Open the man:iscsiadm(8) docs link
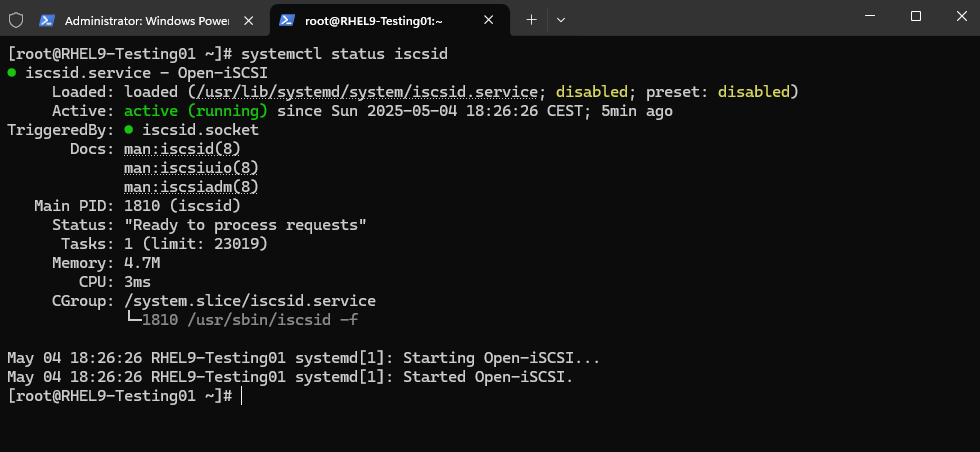 click(191, 187)
